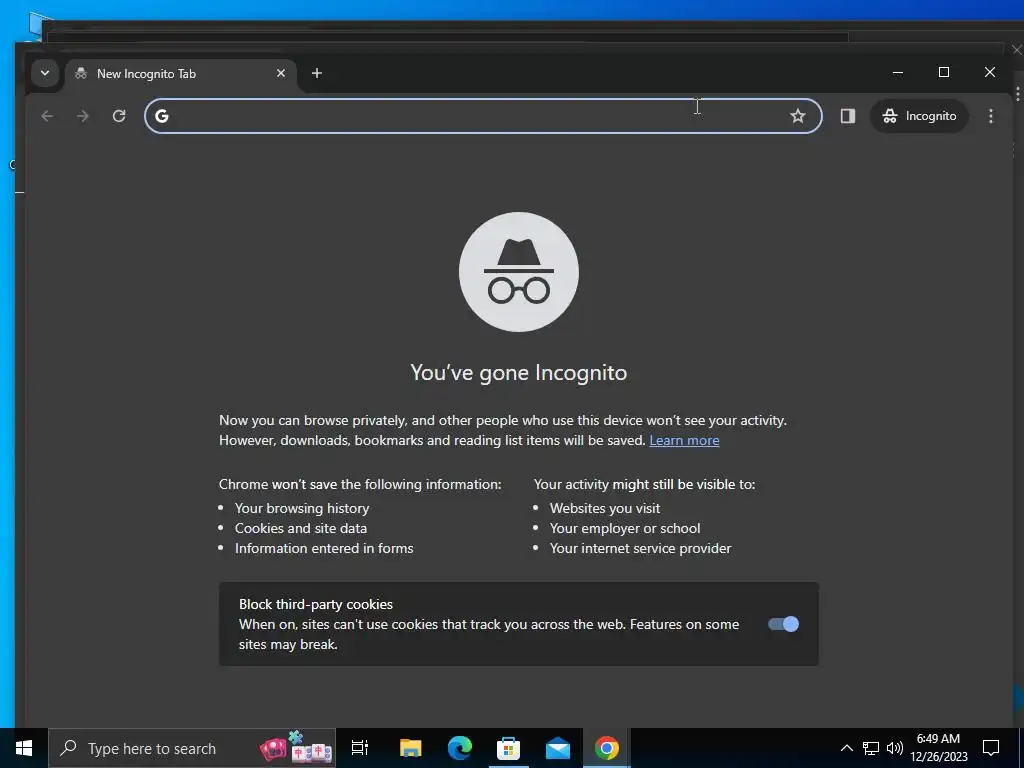Close the New Incognito Tab
The image size is (1024, 768).
[281, 73]
